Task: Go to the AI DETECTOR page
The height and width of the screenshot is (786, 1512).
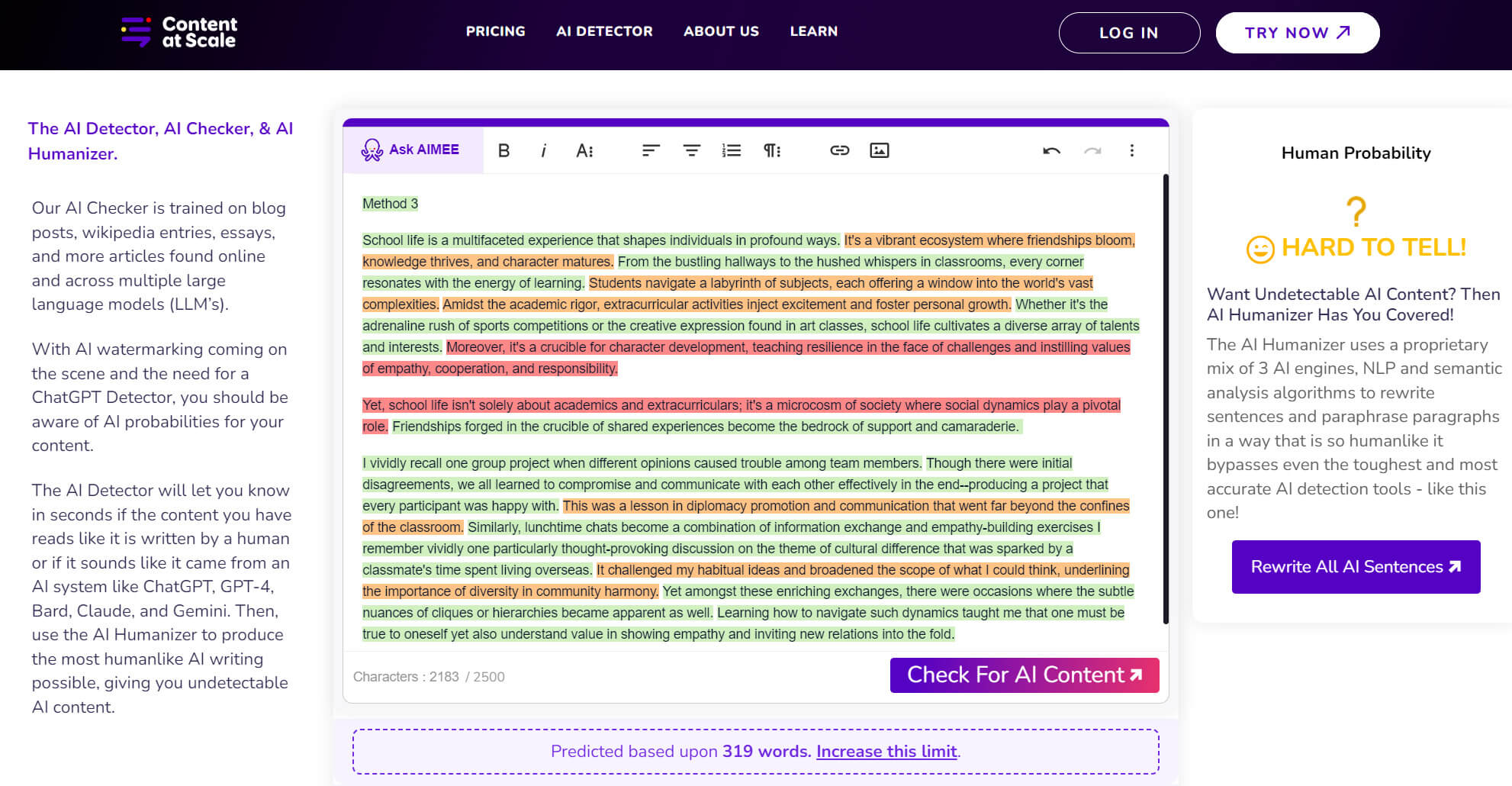Action: pos(604,31)
